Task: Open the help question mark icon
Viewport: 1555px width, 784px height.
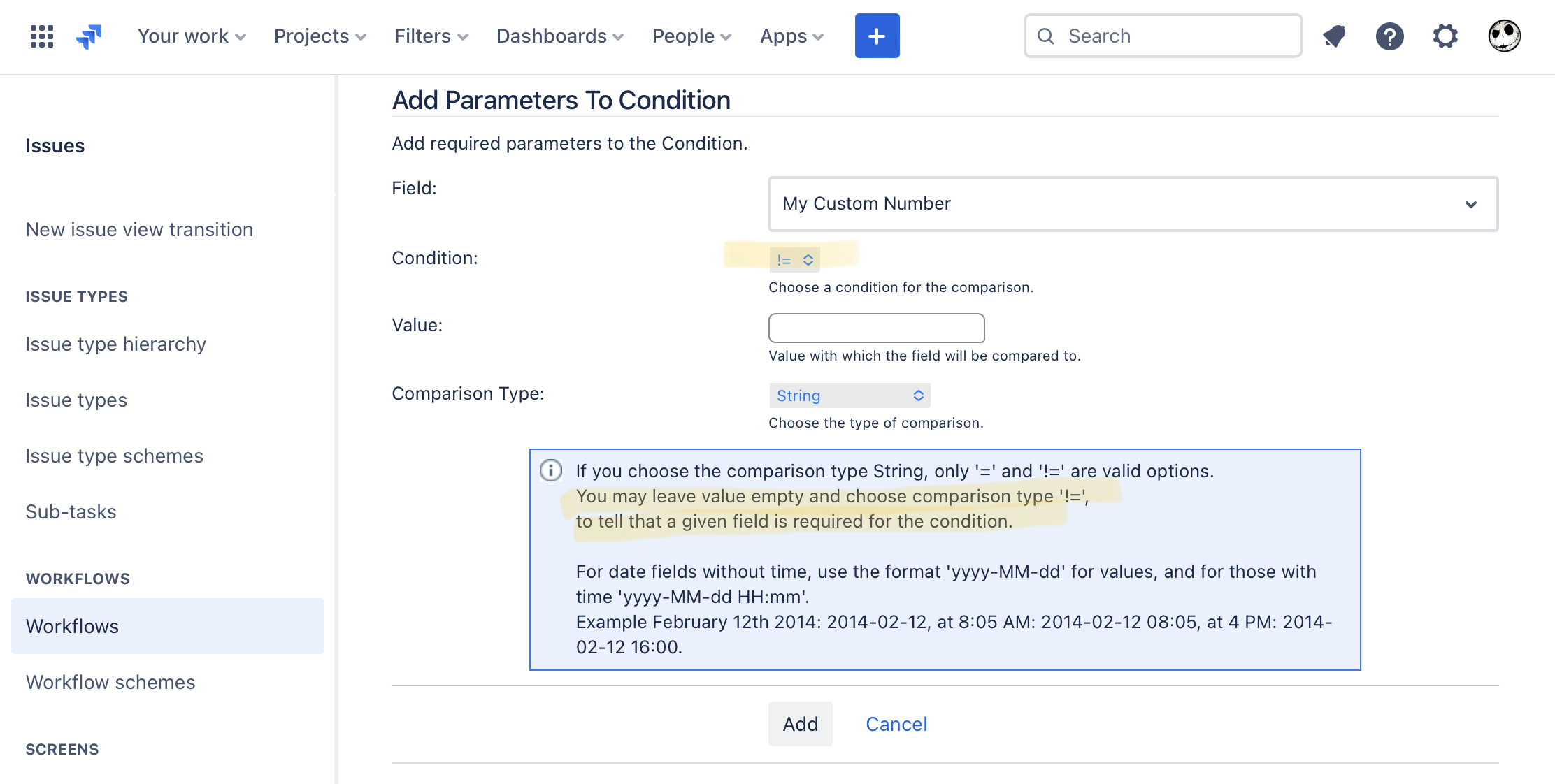Action: 1389,36
